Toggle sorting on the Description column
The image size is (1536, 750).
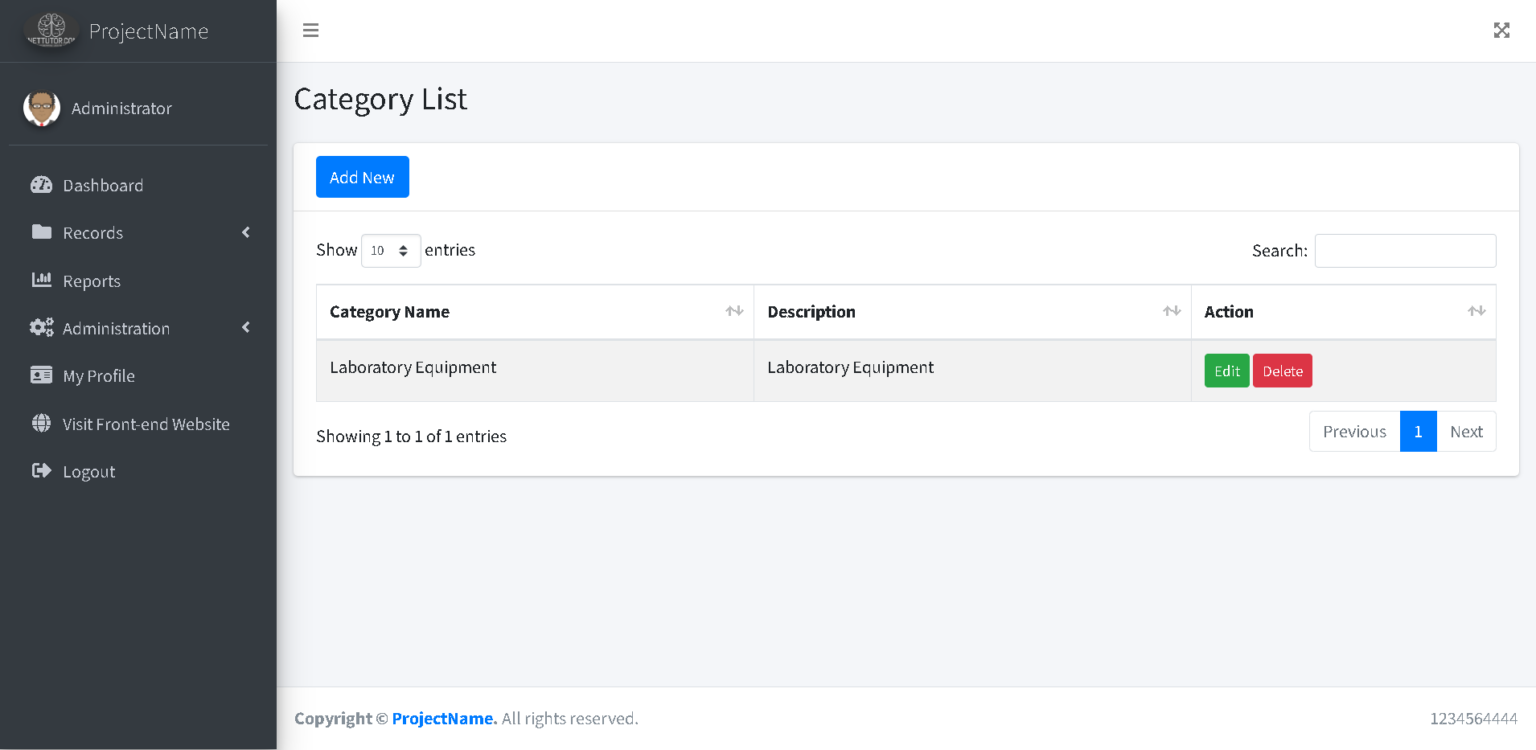pyautogui.click(x=1171, y=311)
